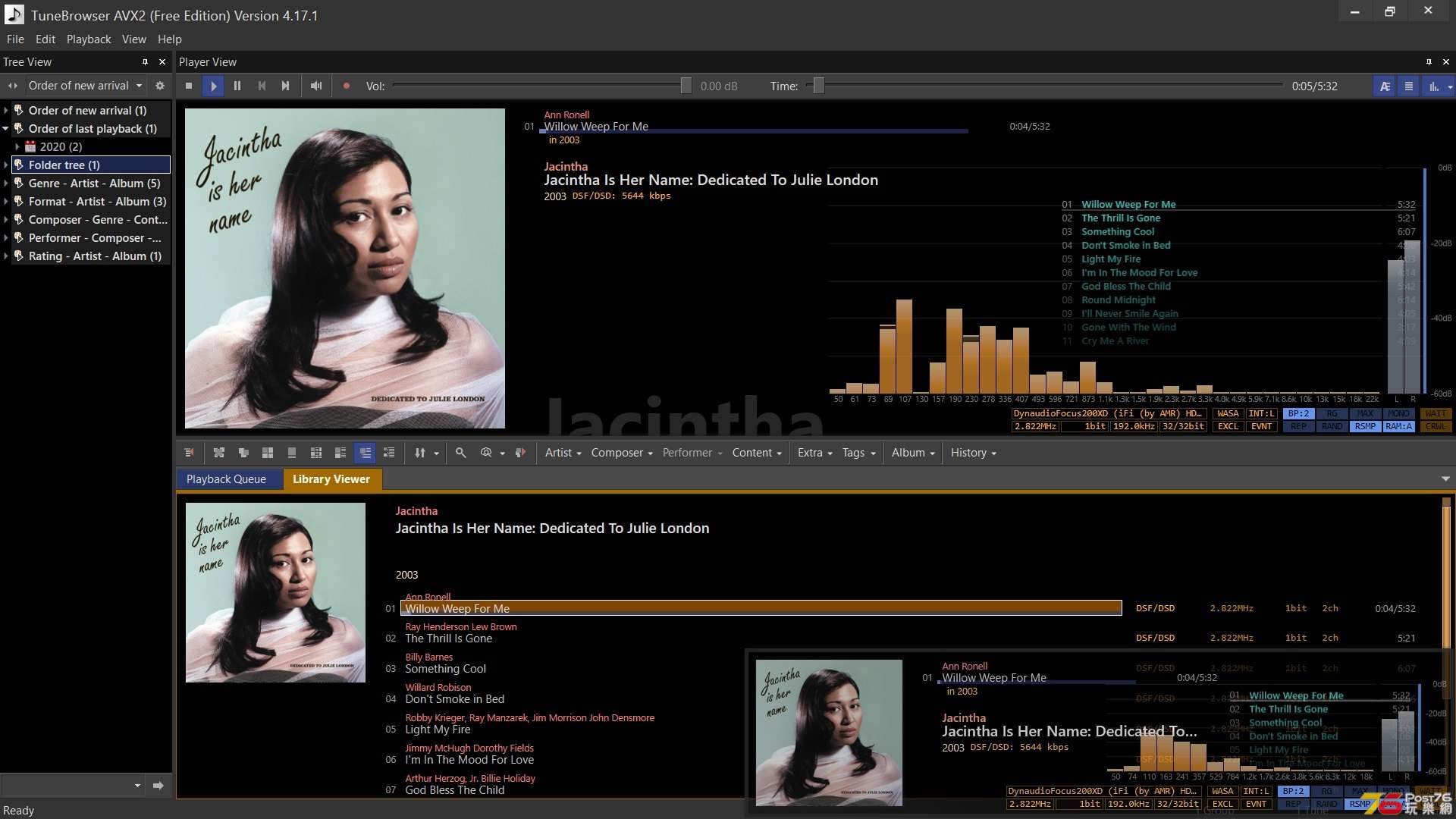Pause the current track
Screen dimensions: 1456x819
pos(237,86)
